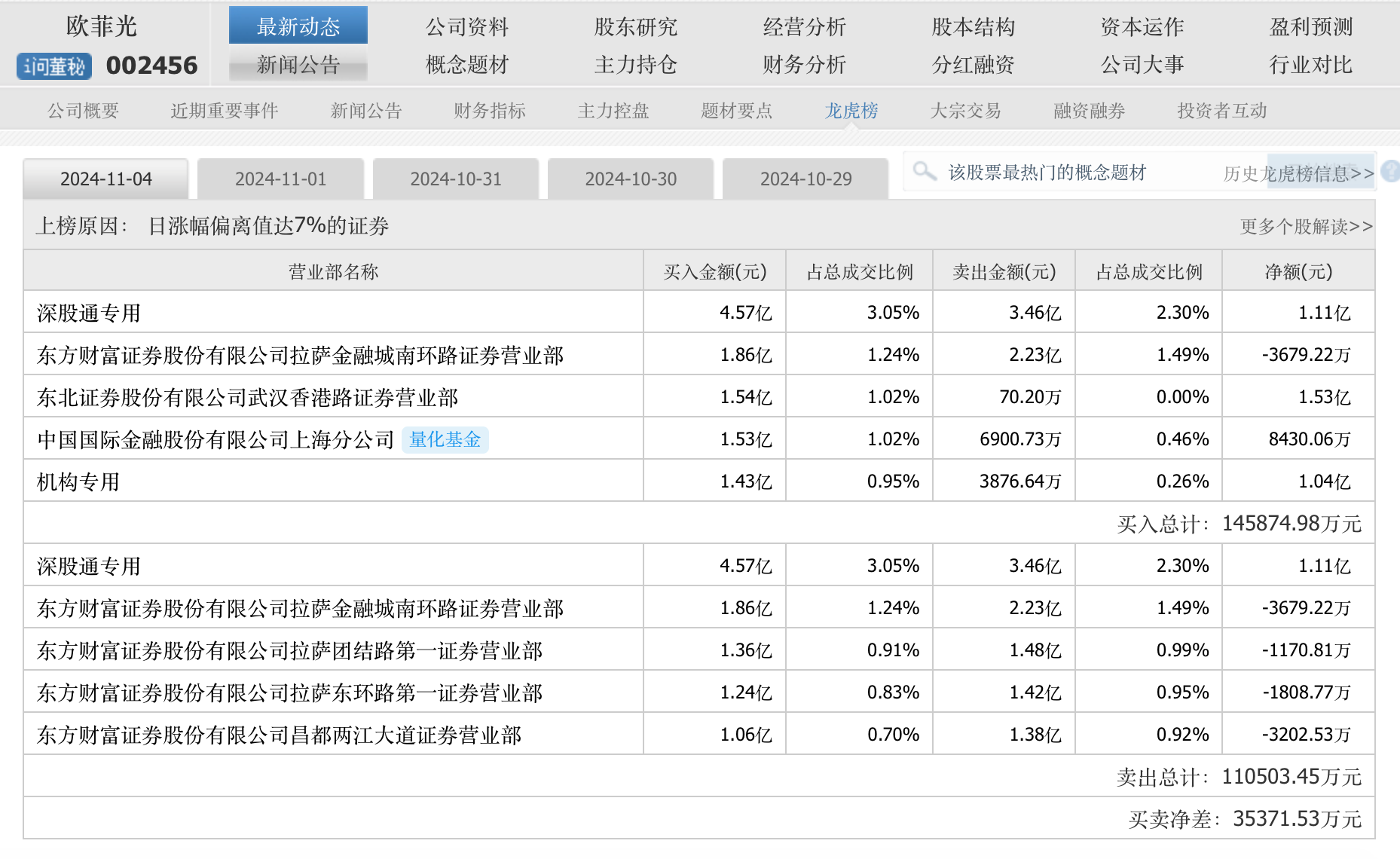Select 盈利预测 in navigation
The image size is (1400, 859).
(1311, 27)
